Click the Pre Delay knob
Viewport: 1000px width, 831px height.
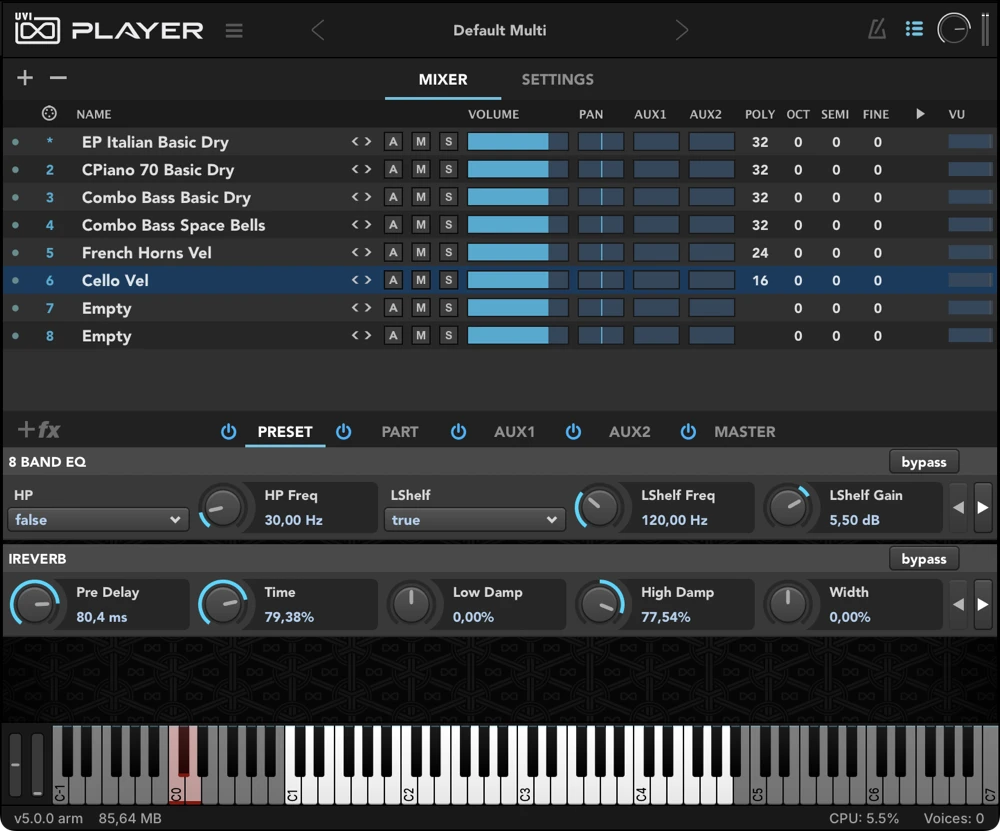pos(34,604)
